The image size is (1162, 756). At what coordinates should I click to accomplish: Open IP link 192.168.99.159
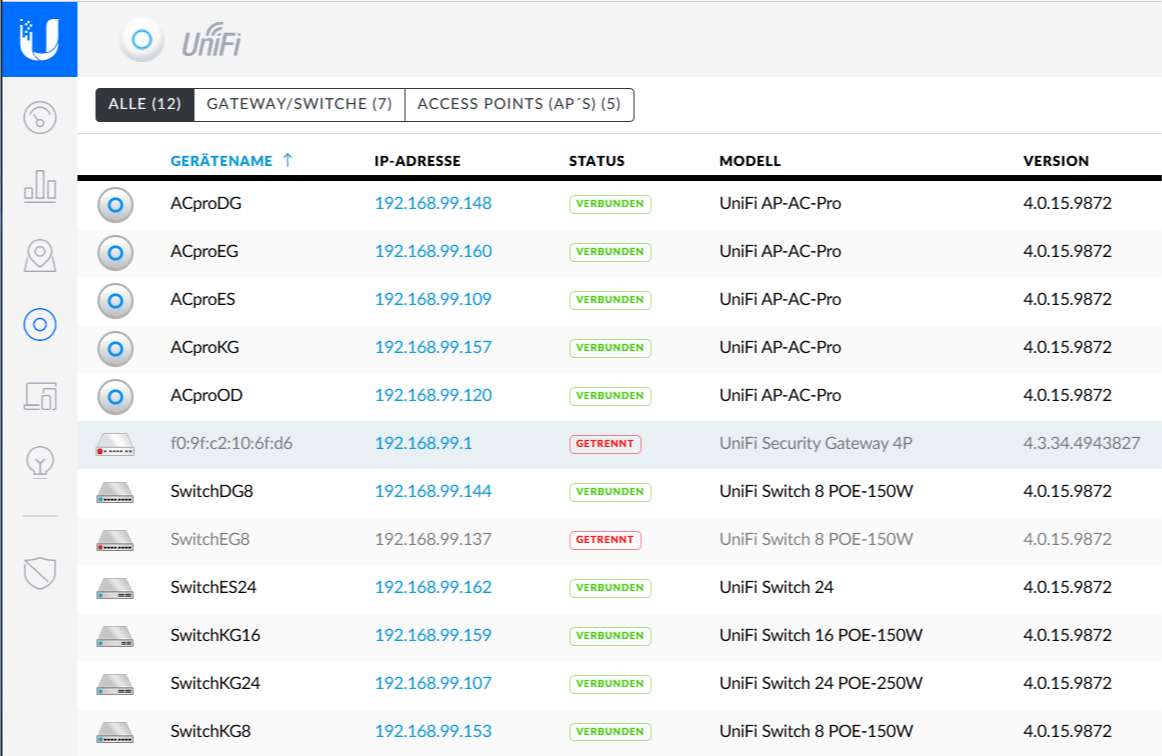point(433,635)
